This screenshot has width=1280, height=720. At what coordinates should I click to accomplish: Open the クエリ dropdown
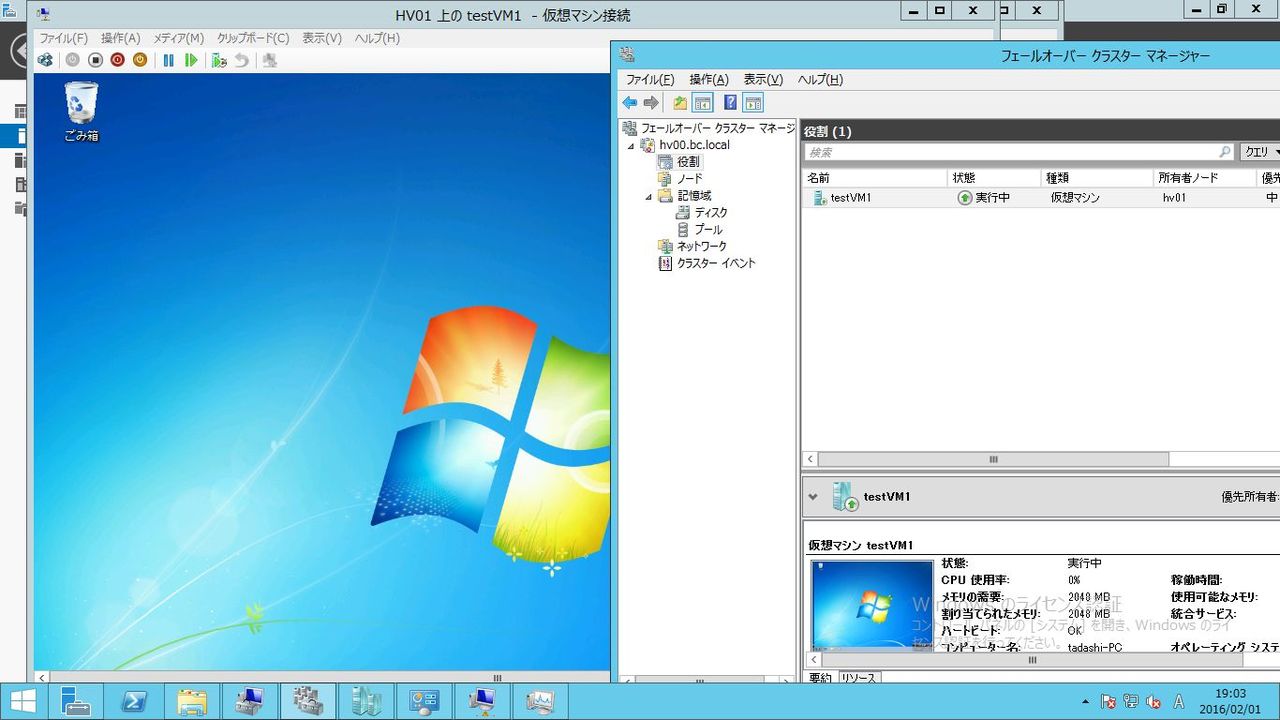click(1261, 152)
